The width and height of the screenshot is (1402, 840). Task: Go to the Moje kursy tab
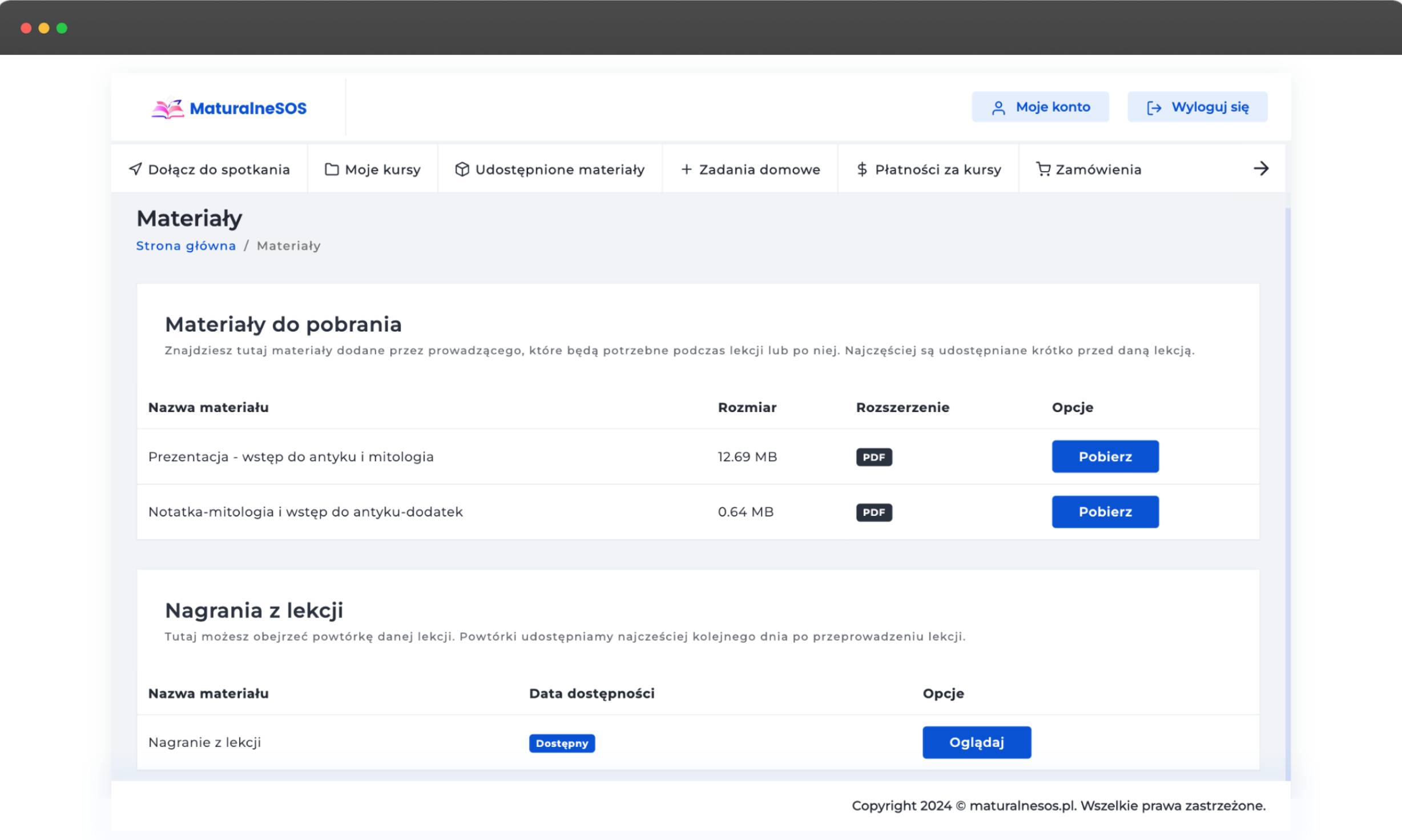coord(373,169)
